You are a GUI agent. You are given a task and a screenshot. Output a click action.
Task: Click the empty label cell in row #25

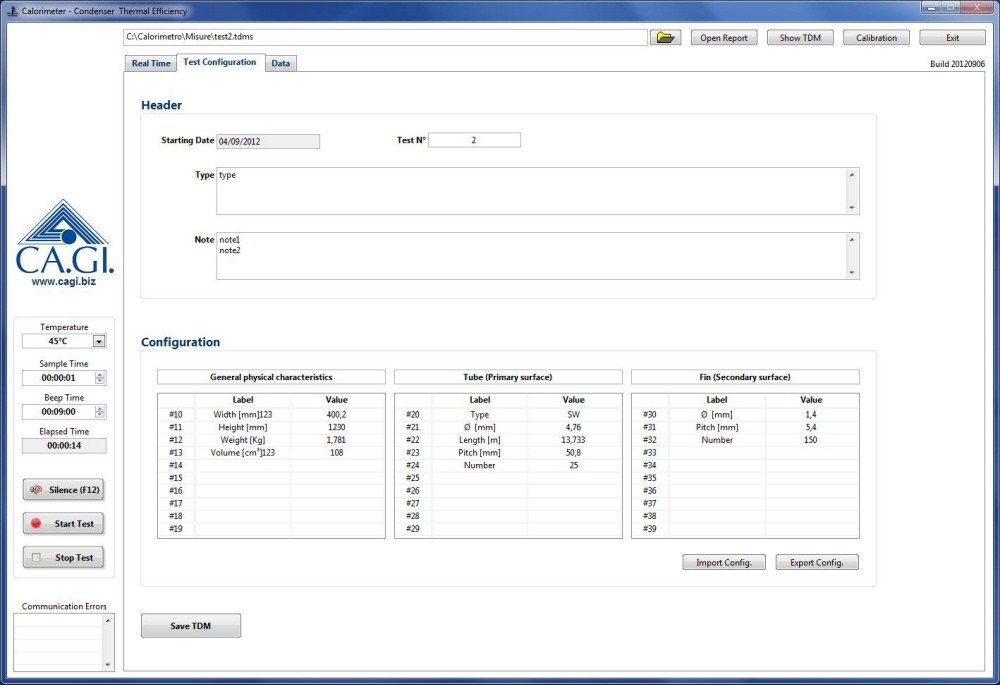tap(480, 478)
